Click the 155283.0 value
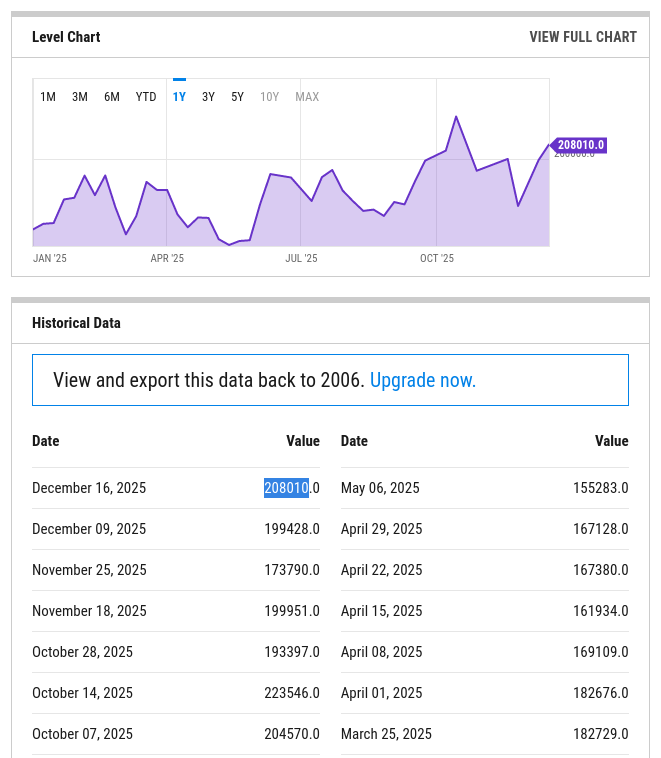661x758 pixels. point(601,488)
